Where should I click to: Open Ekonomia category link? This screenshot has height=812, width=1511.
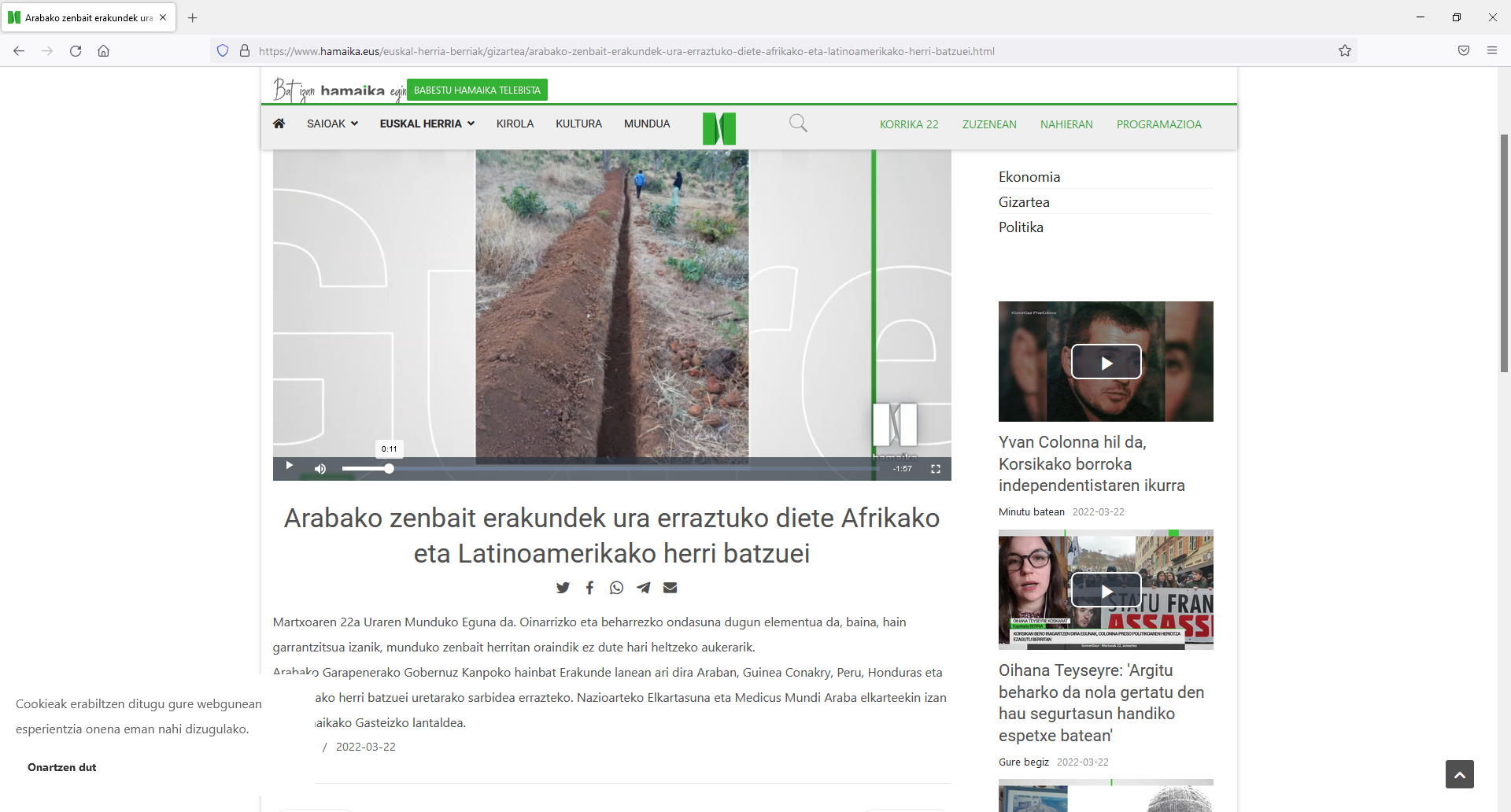pos(1029,177)
